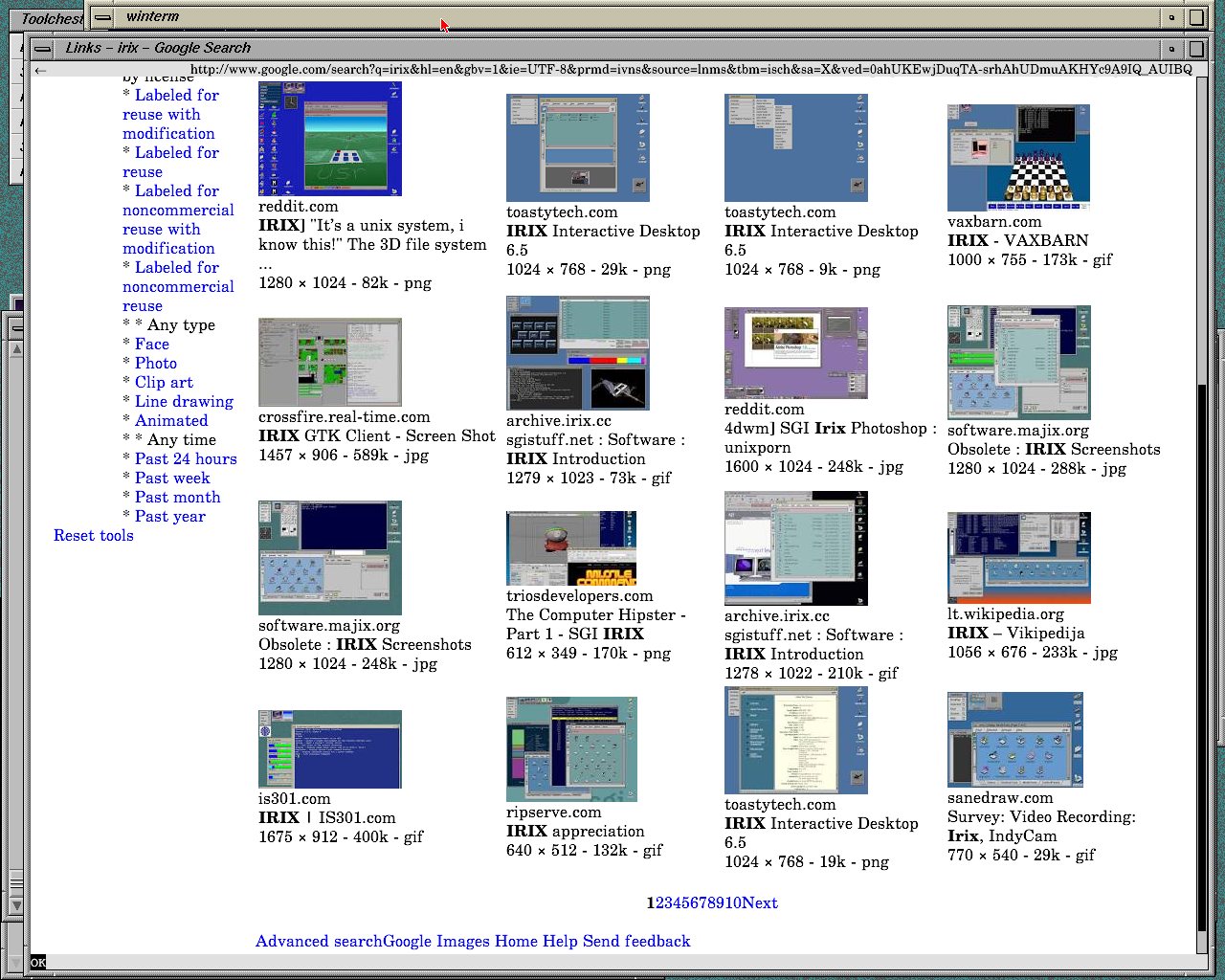Filter results to Past 24 hours

tap(186, 459)
